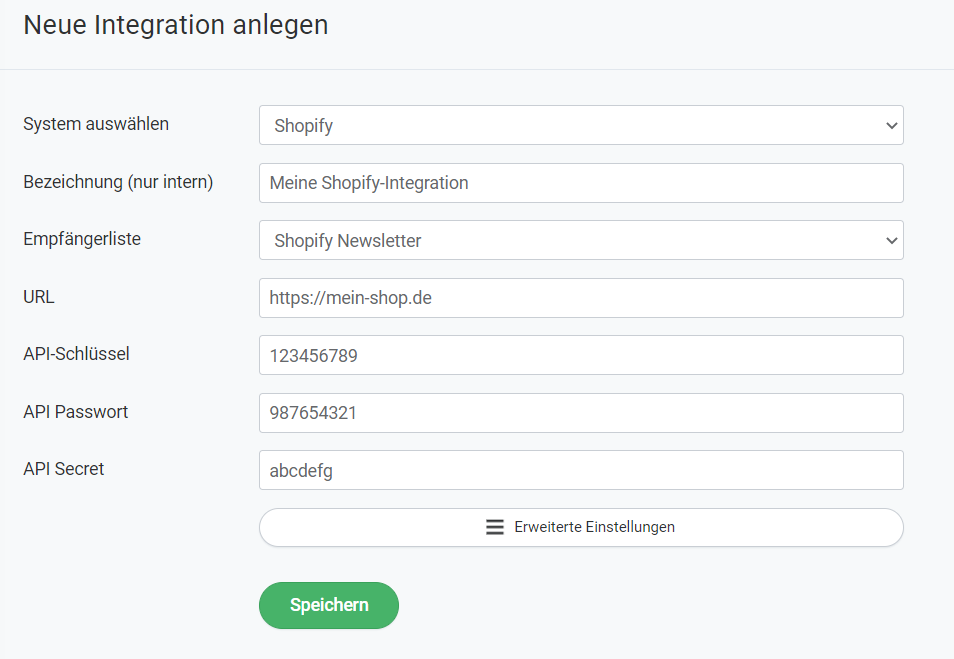The image size is (954, 659).
Task: Open the Empfängerliste dropdown showing Shopify Newsletter
Action: tap(580, 241)
